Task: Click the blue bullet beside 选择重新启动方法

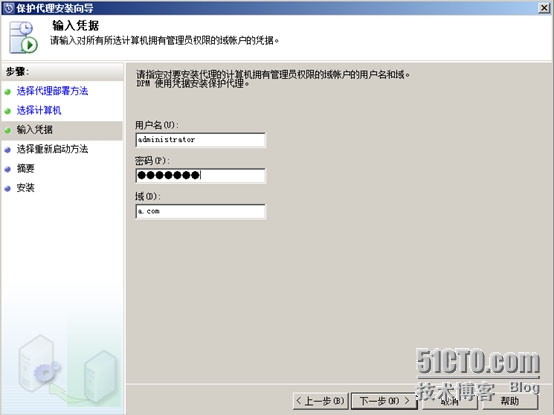Action: coord(8,150)
